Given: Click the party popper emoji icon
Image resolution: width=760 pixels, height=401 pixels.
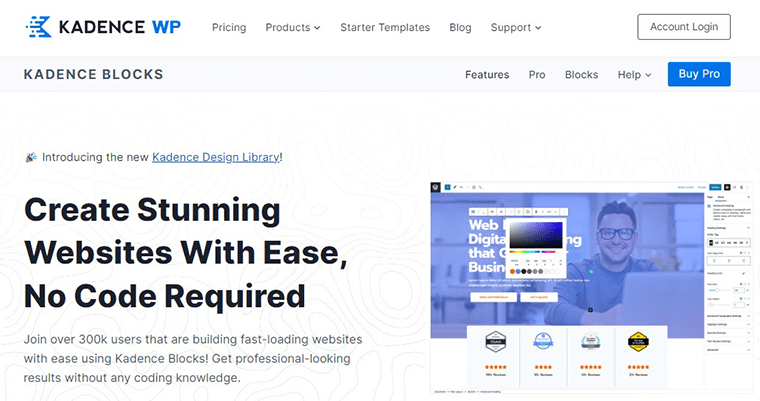Looking at the screenshot, I should [30, 157].
